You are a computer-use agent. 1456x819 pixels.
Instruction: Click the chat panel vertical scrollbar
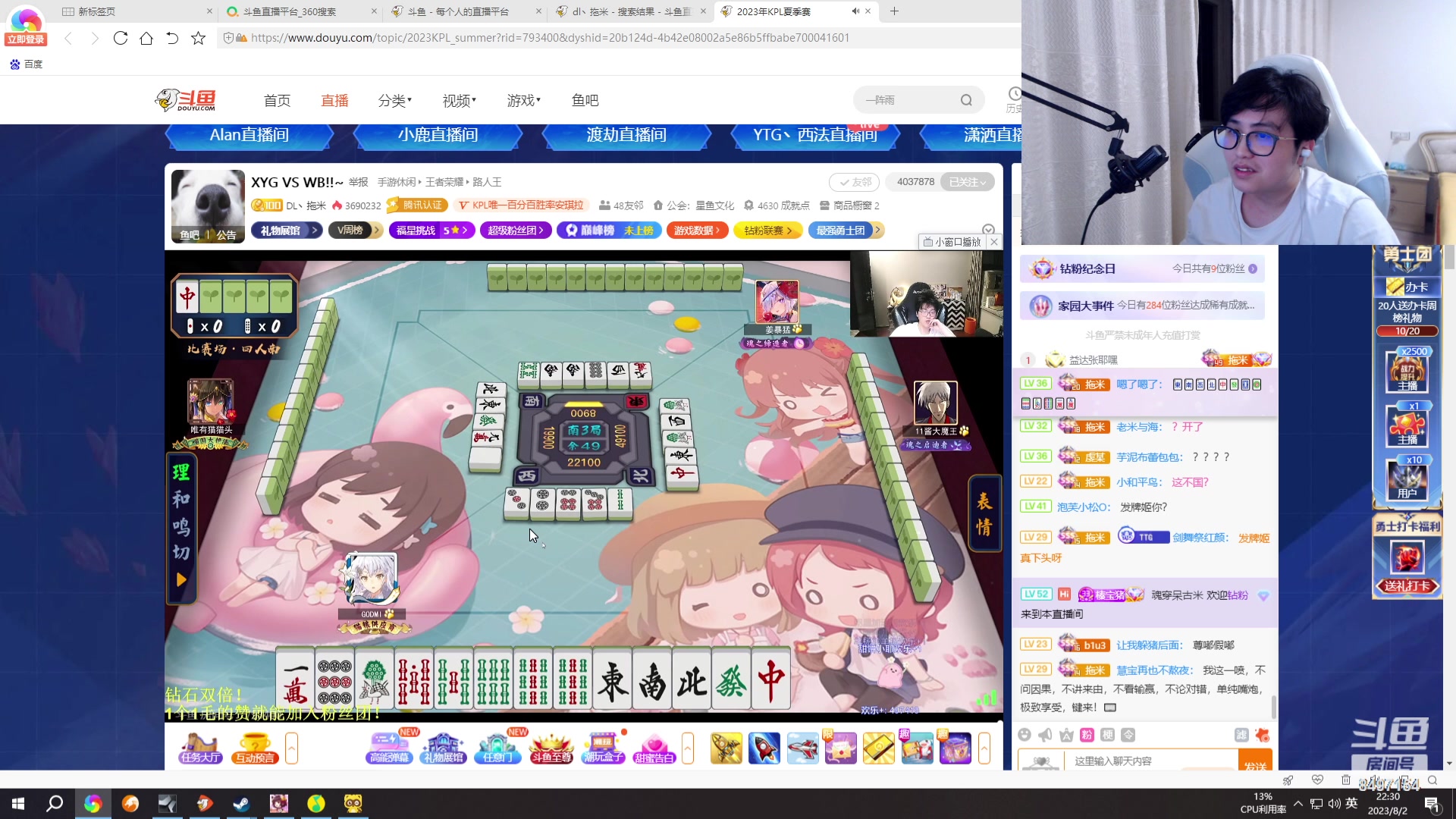[1273, 705]
